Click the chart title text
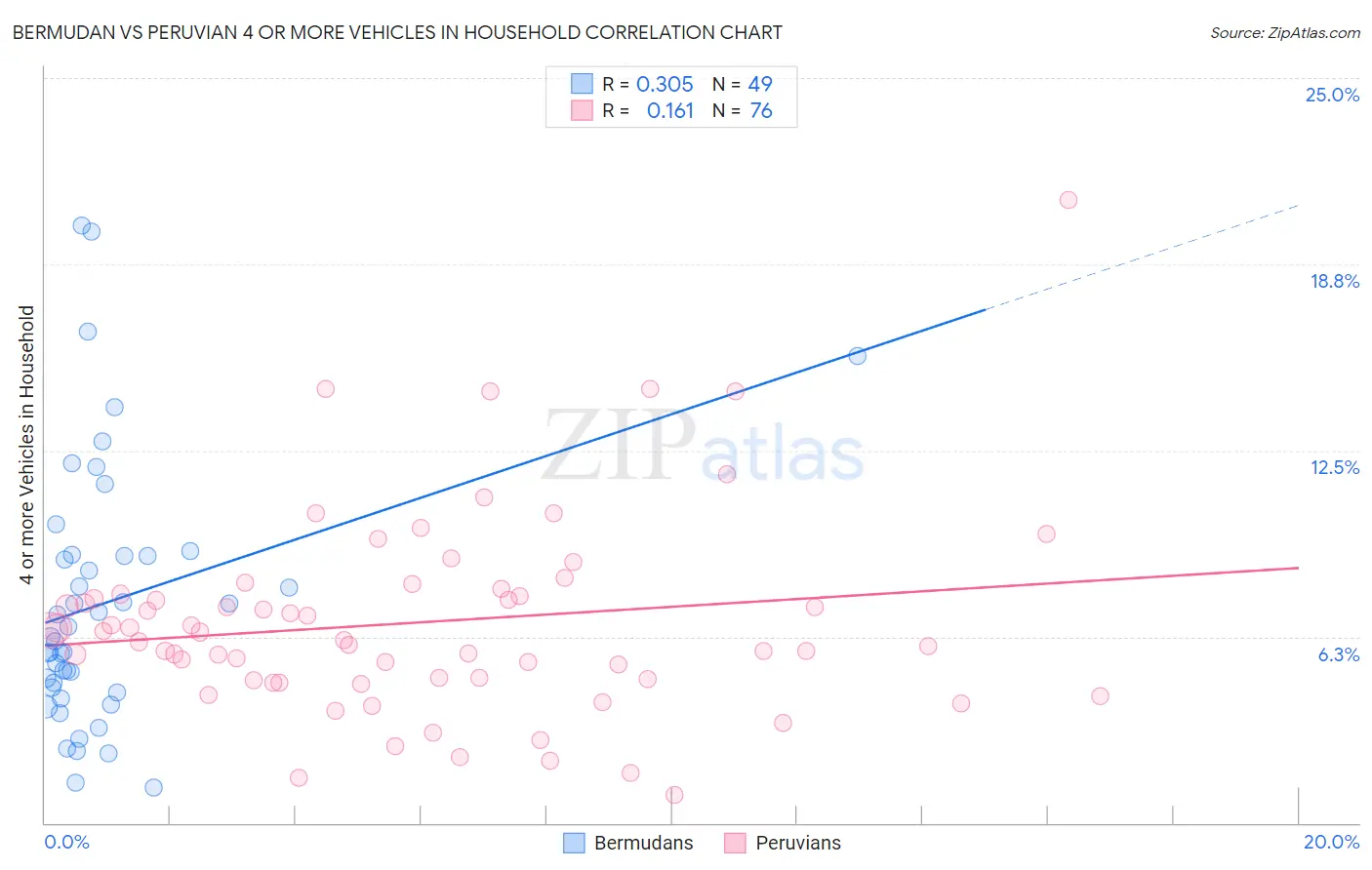1372x870 pixels. [x=396, y=32]
